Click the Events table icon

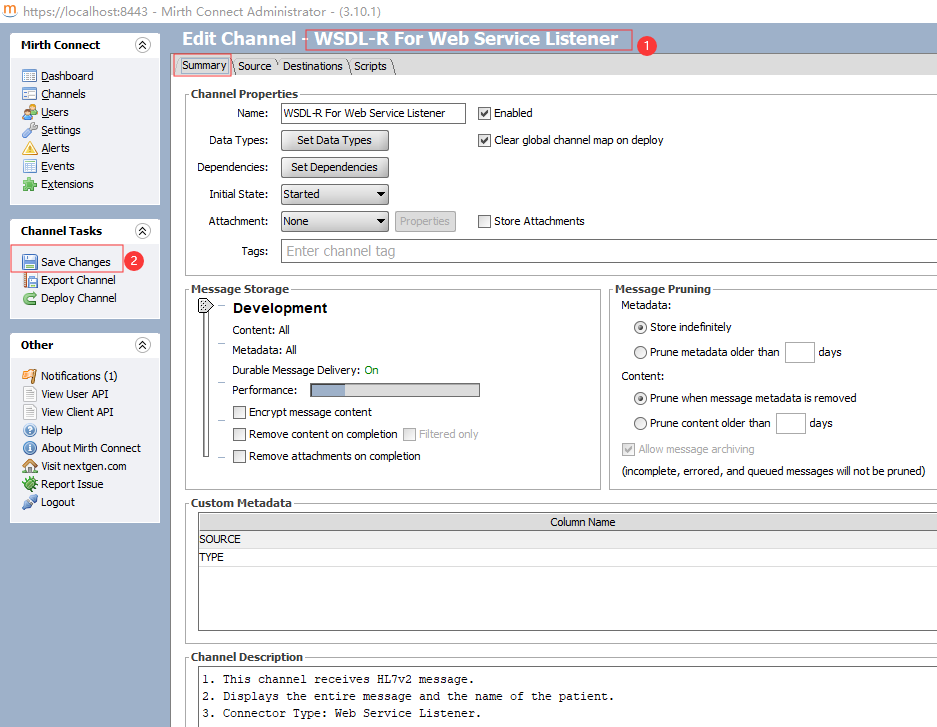coord(29,166)
